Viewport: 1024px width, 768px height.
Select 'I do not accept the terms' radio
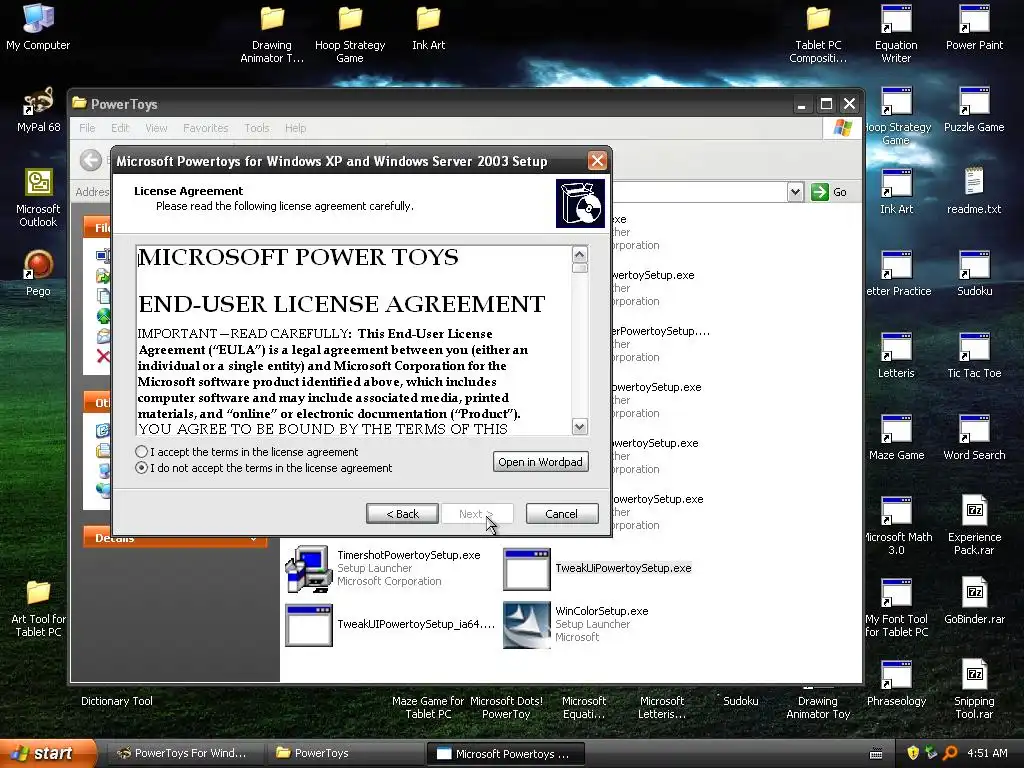(x=141, y=468)
